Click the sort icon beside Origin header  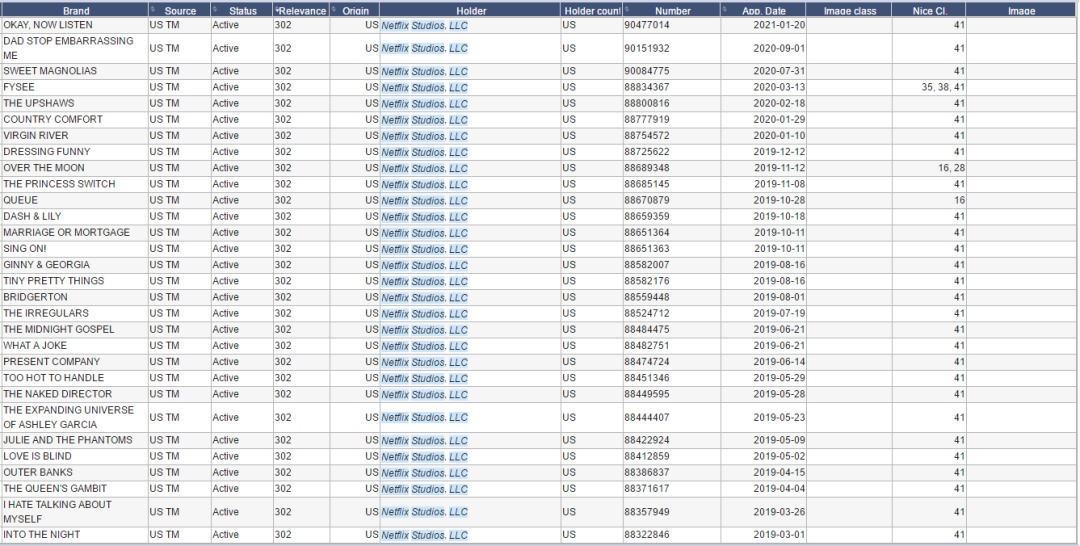click(334, 10)
